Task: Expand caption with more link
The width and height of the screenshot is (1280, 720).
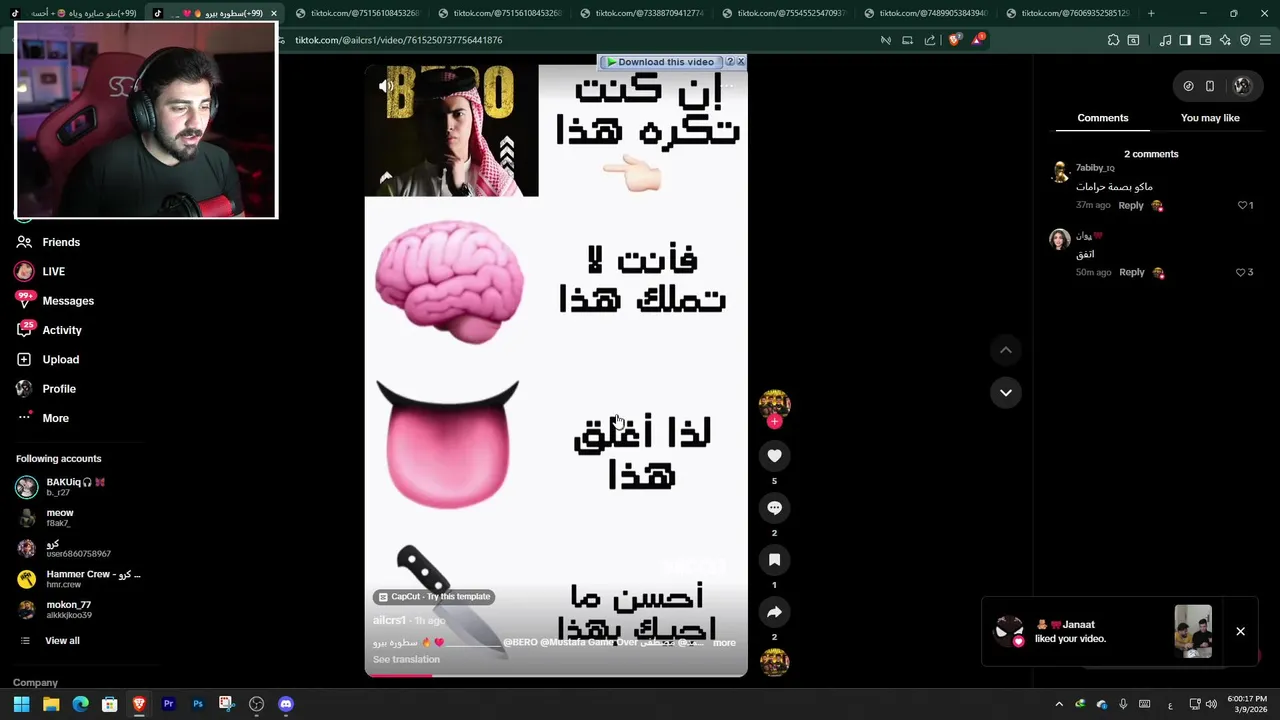Action: 724,643
